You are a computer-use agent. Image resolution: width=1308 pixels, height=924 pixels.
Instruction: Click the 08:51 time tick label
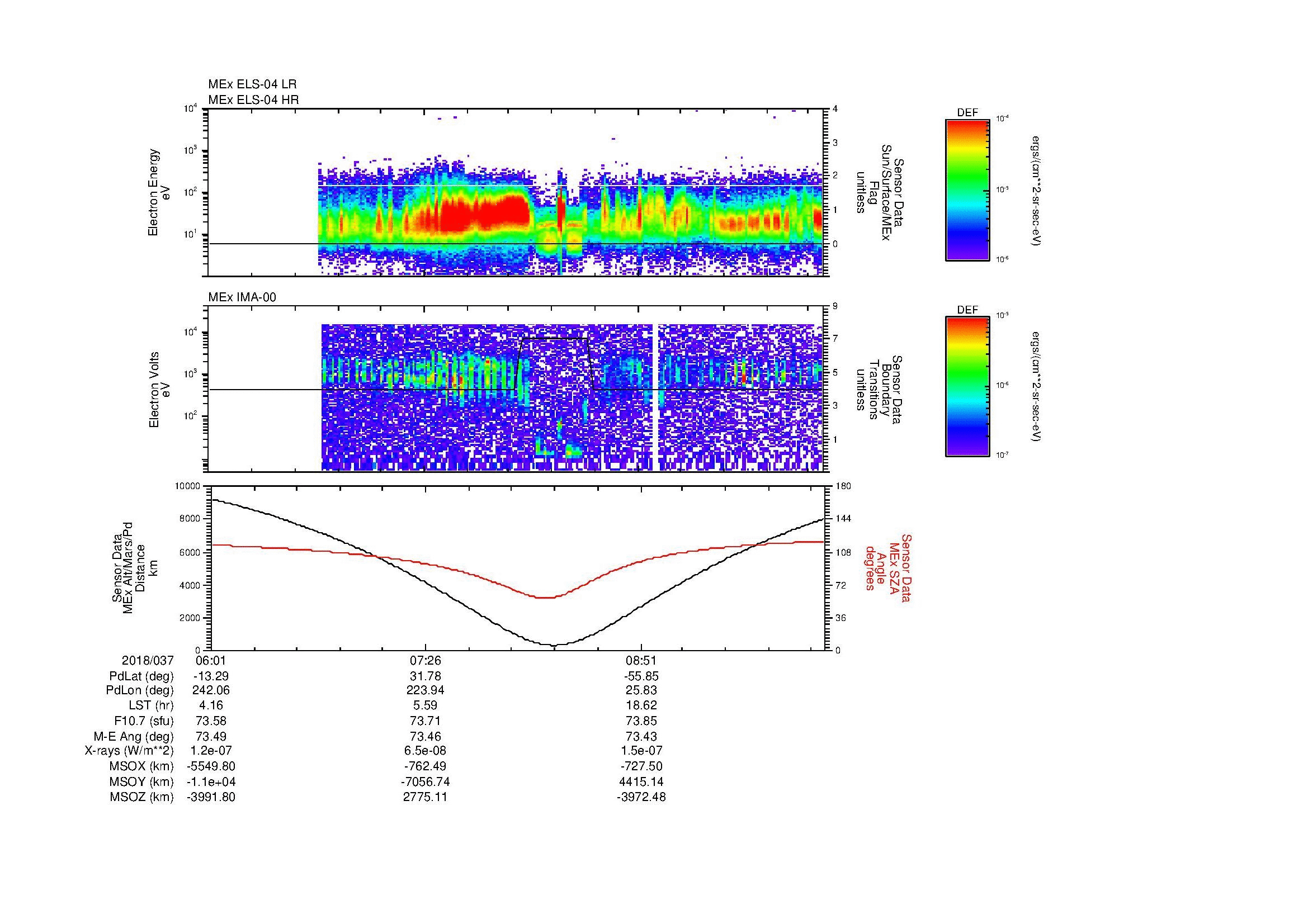click(641, 660)
